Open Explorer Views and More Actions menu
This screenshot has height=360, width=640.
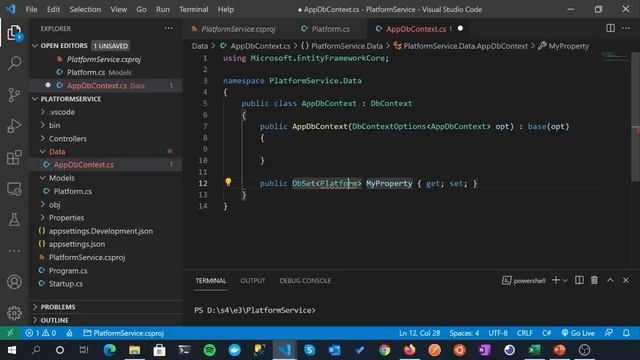coord(169,28)
